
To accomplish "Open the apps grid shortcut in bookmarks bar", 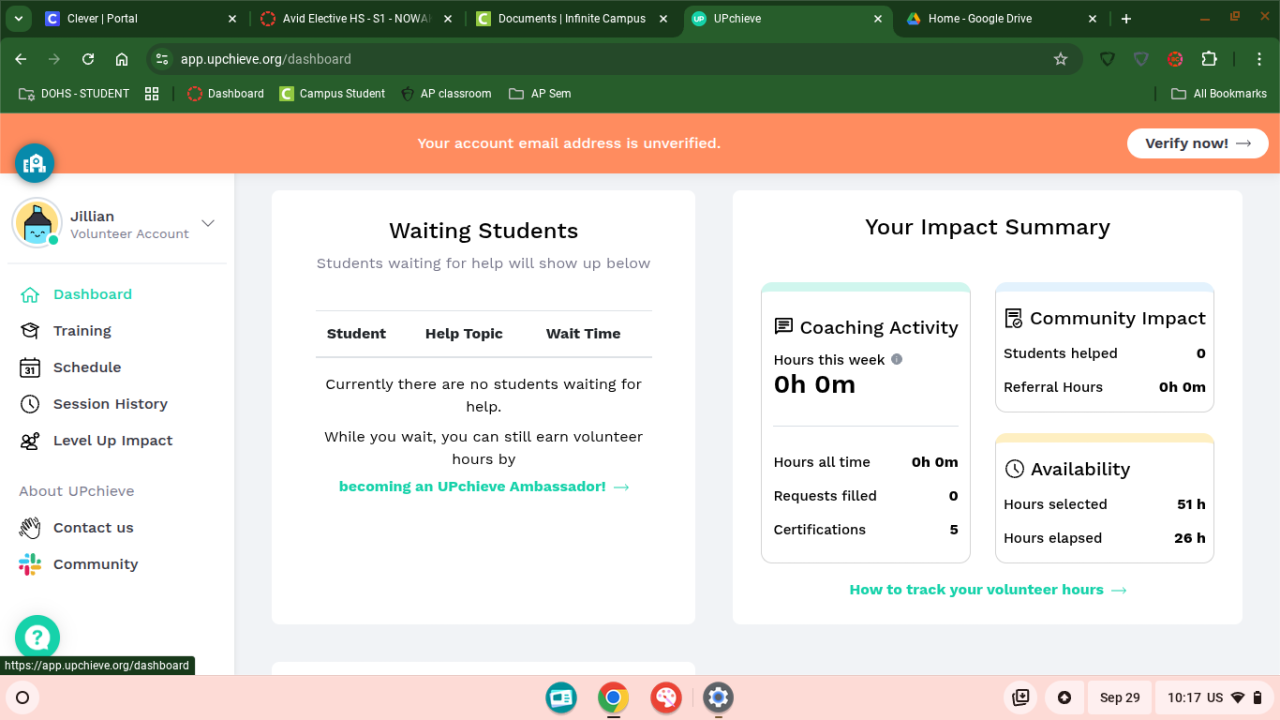I will 152,94.
